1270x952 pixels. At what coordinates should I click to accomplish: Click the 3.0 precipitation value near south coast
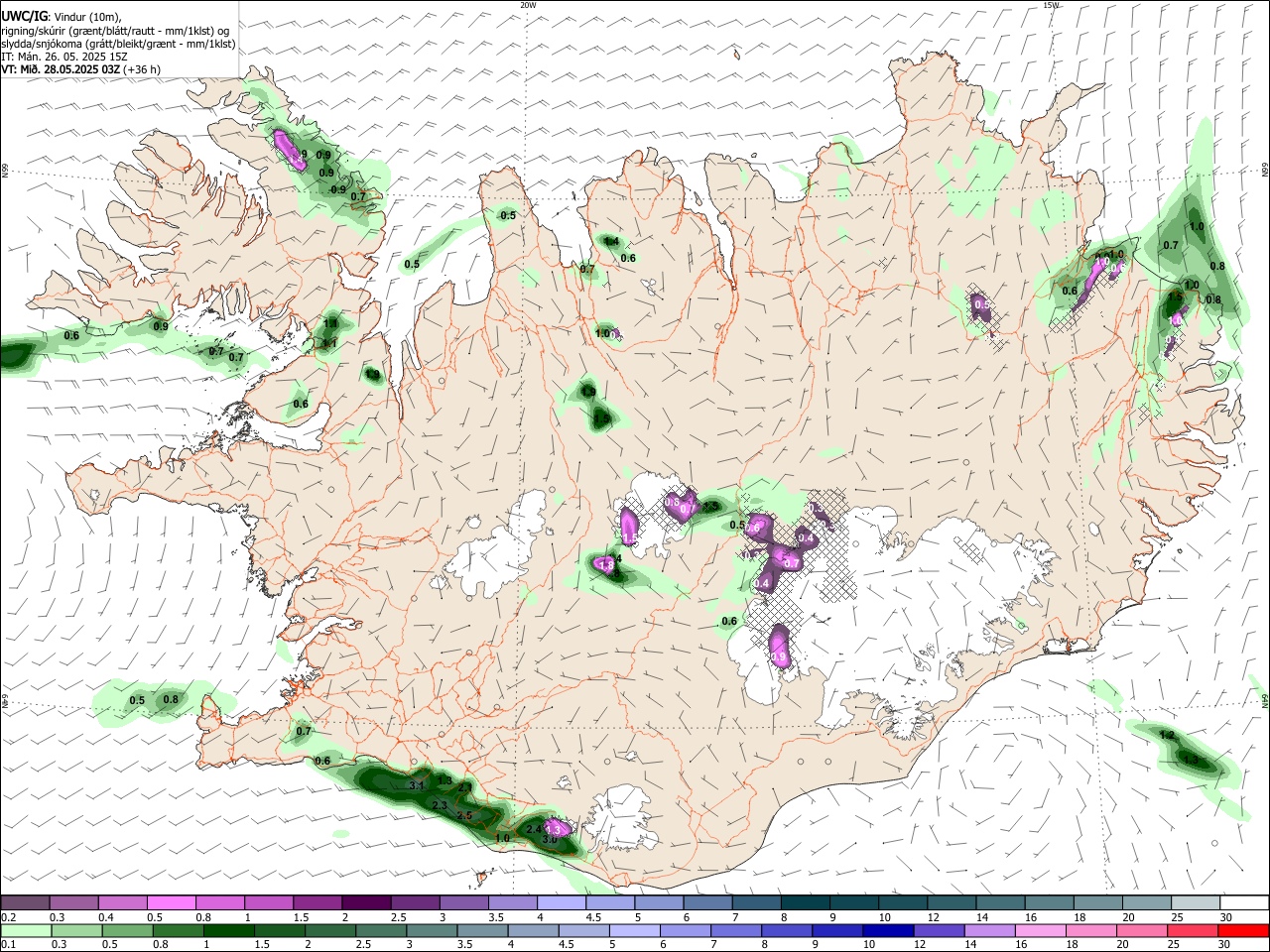[549, 839]
